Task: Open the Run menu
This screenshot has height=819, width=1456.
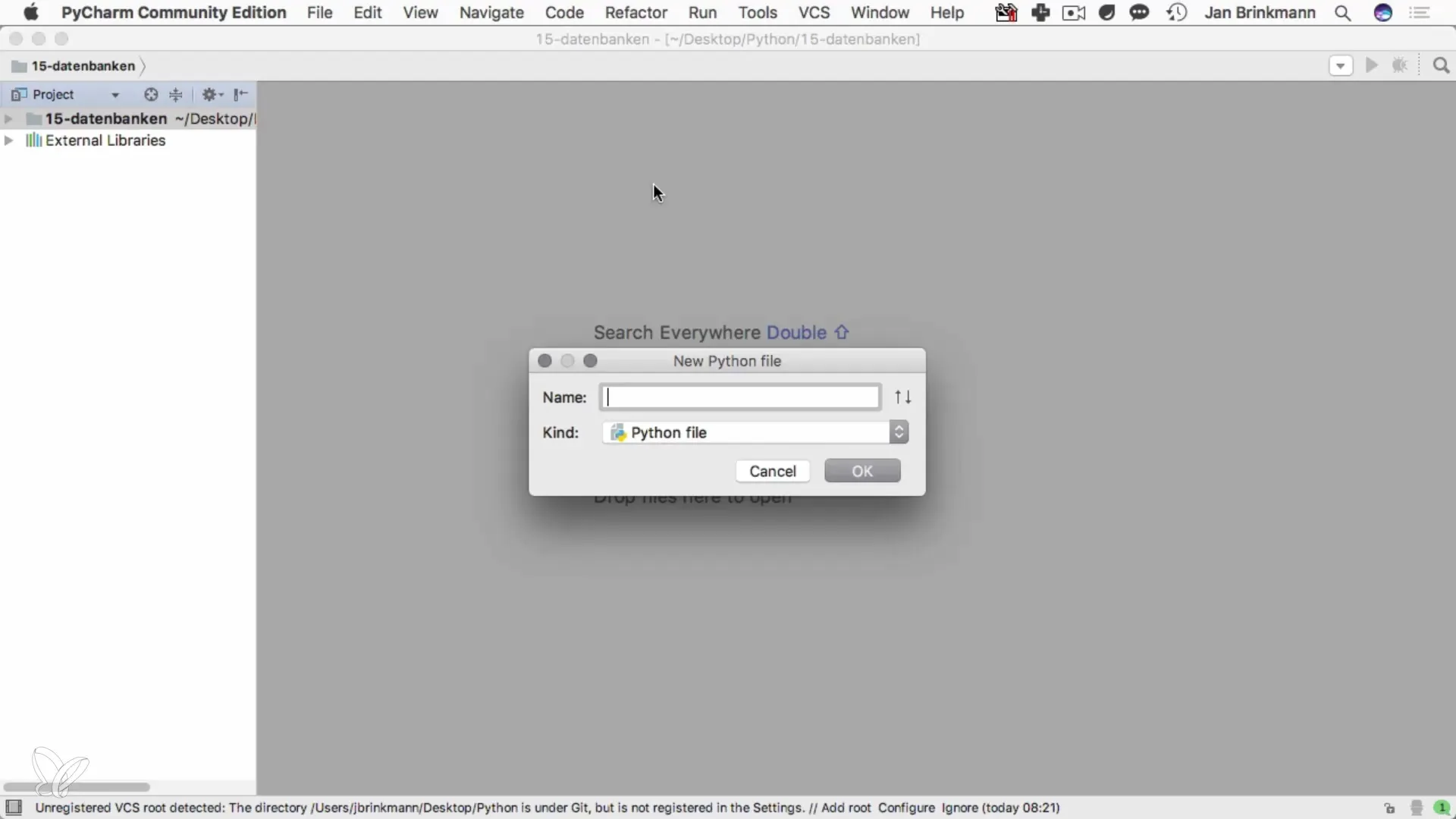Action: (x=702, y=13)
